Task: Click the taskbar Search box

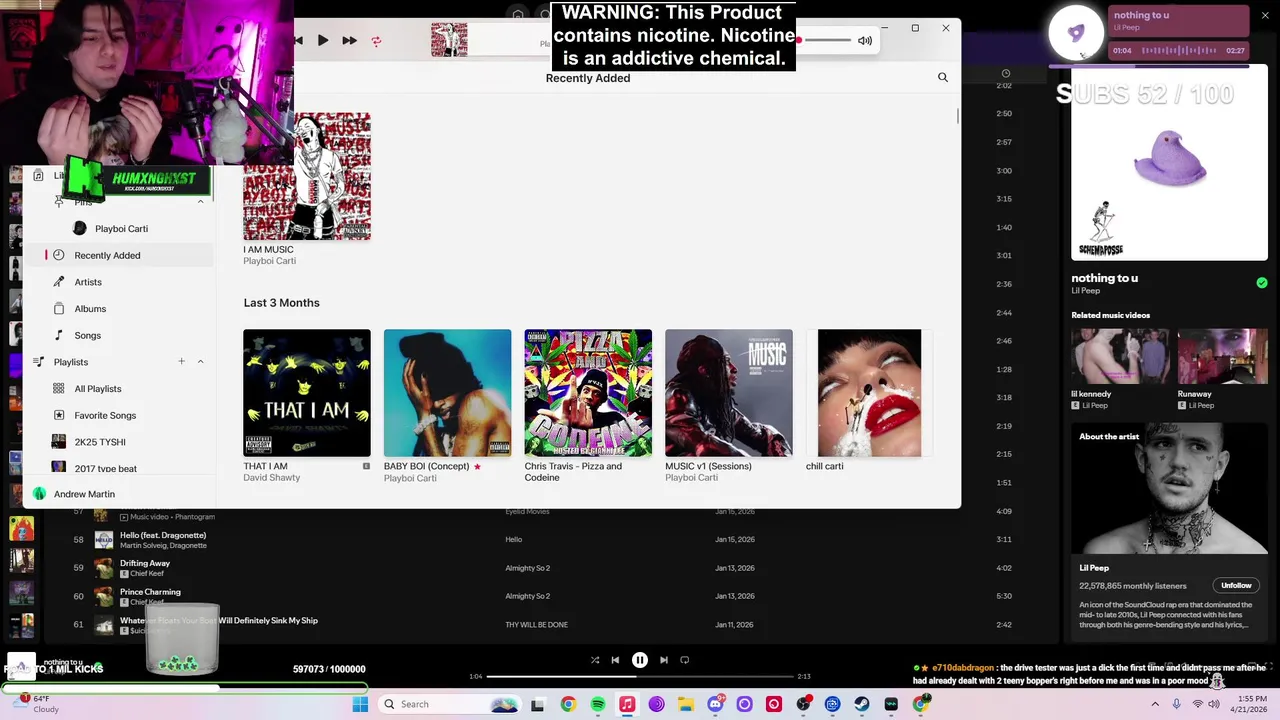Action: click(x=448, y=704)
